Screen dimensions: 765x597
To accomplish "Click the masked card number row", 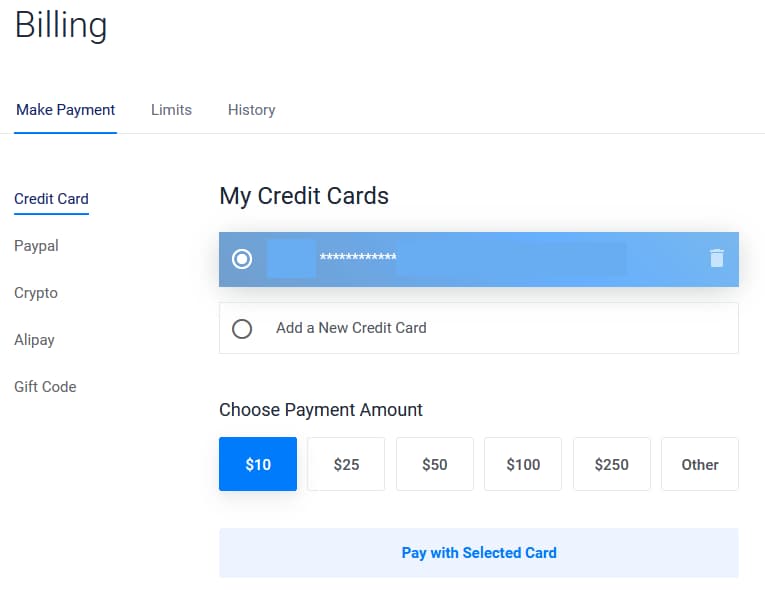I will point(479,259).
